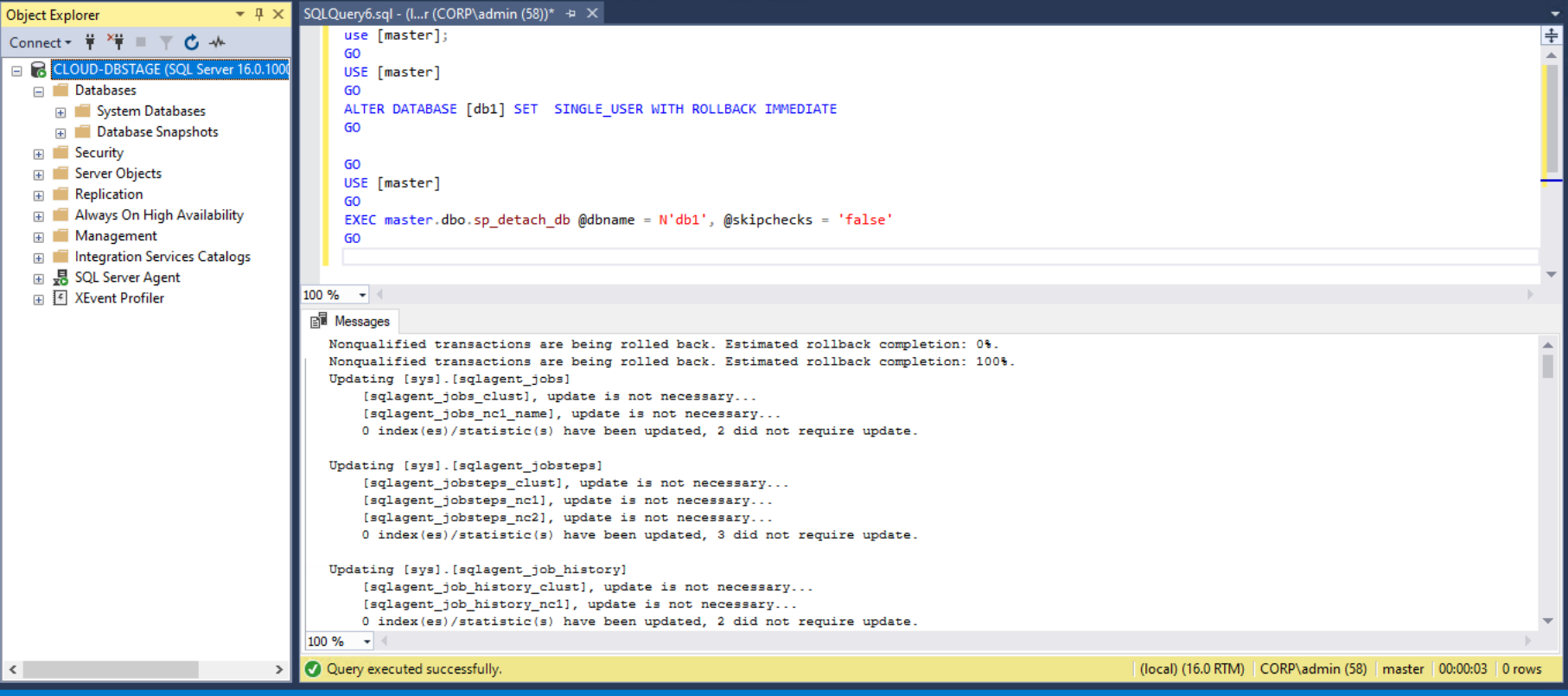Refresh the Object Explorer tree
Screen dimensions: 1568x696
192,42
